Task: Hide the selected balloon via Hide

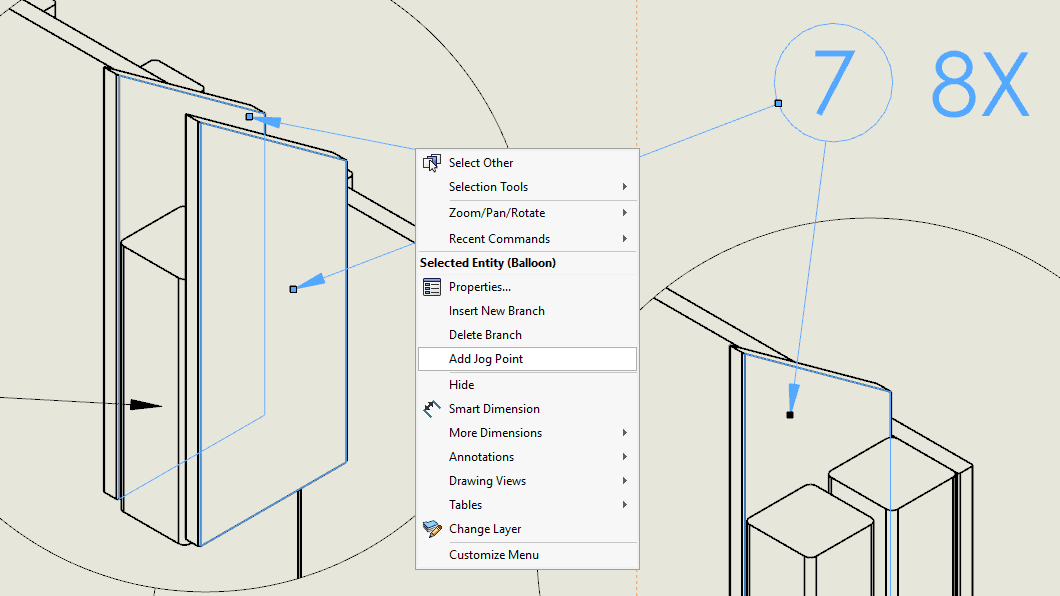Action: [461, 385]
